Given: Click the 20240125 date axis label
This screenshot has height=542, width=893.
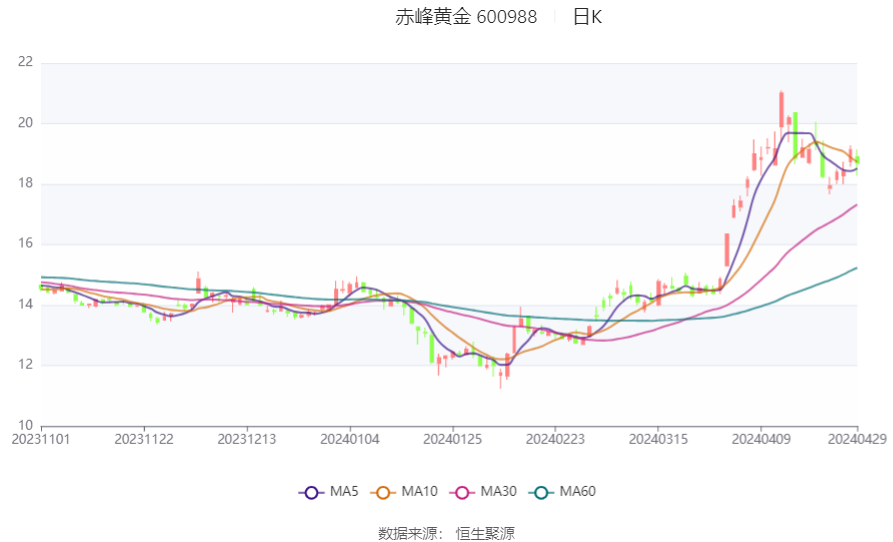Looking at the screenshot, I should pos(452,440).
